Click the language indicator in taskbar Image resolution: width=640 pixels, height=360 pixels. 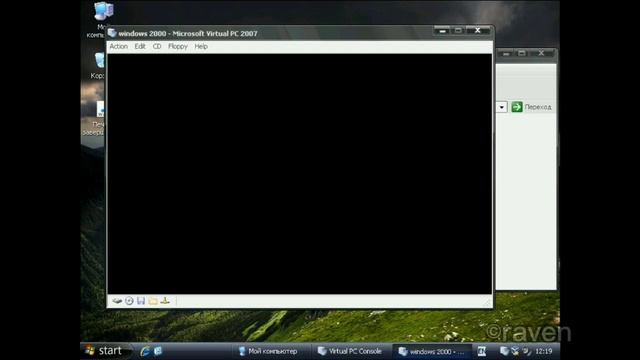(x=482, y=351)
